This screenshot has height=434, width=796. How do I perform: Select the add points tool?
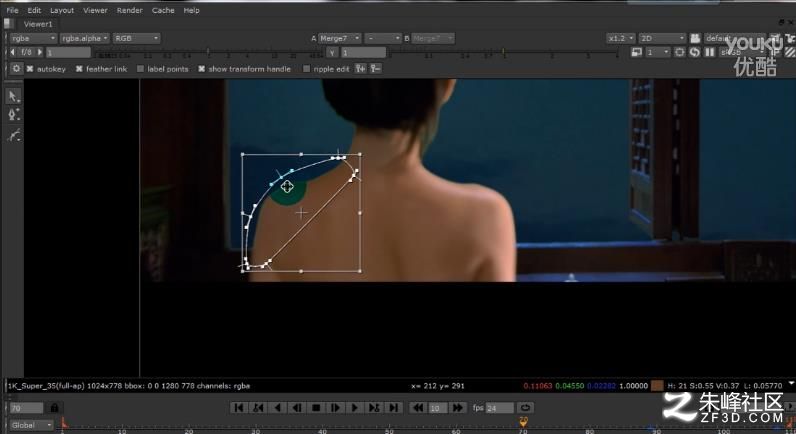pyautogui.click(x=13, y=115)
